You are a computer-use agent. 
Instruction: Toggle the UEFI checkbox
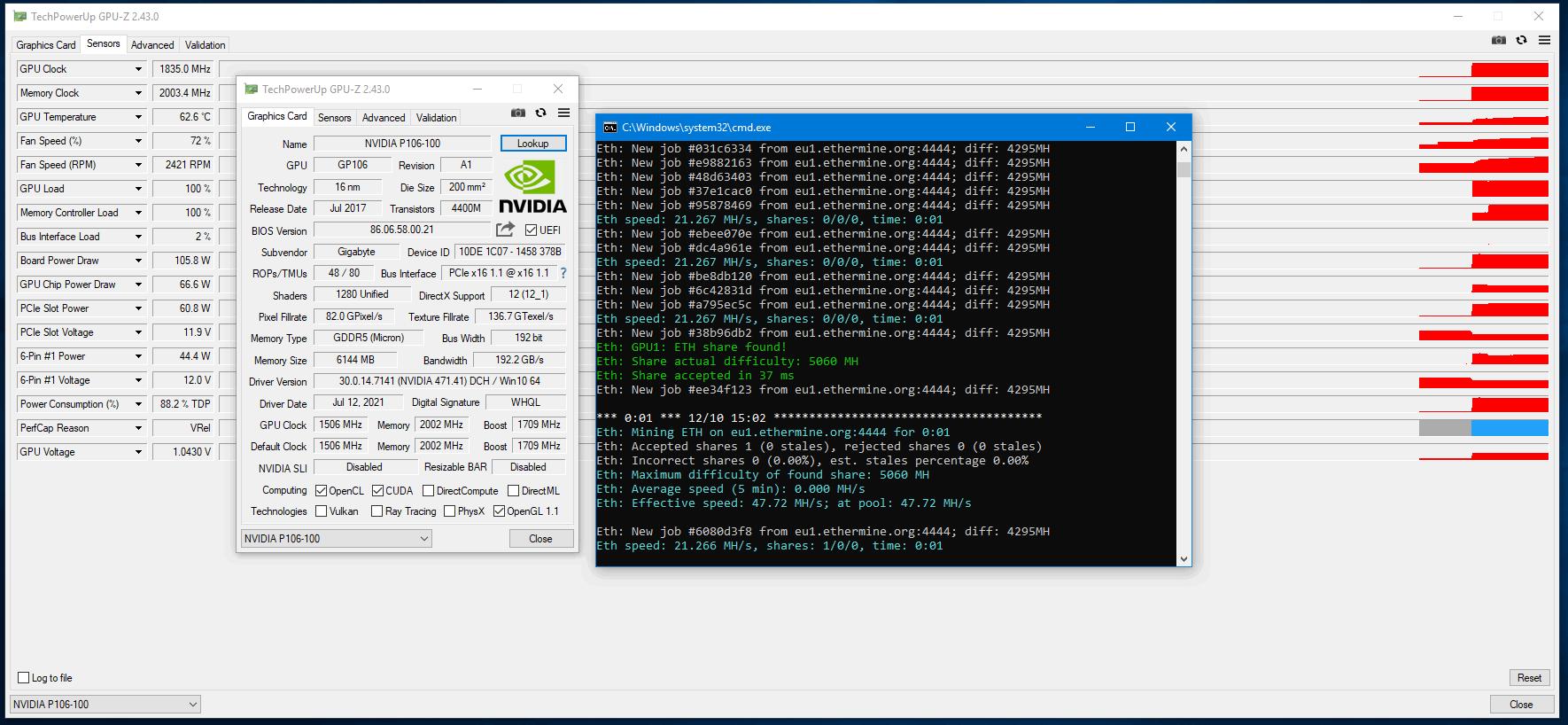coord(532,230)
